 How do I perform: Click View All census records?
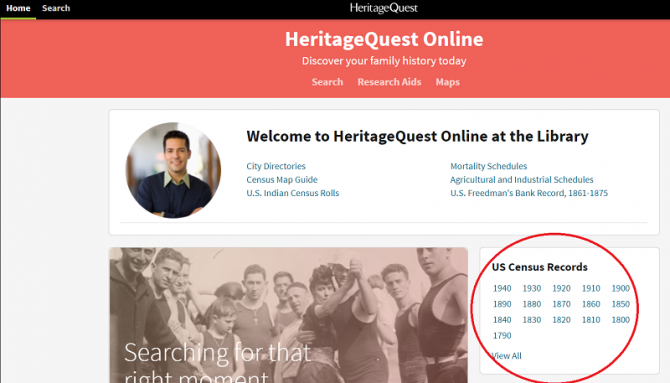coord(507,356)
